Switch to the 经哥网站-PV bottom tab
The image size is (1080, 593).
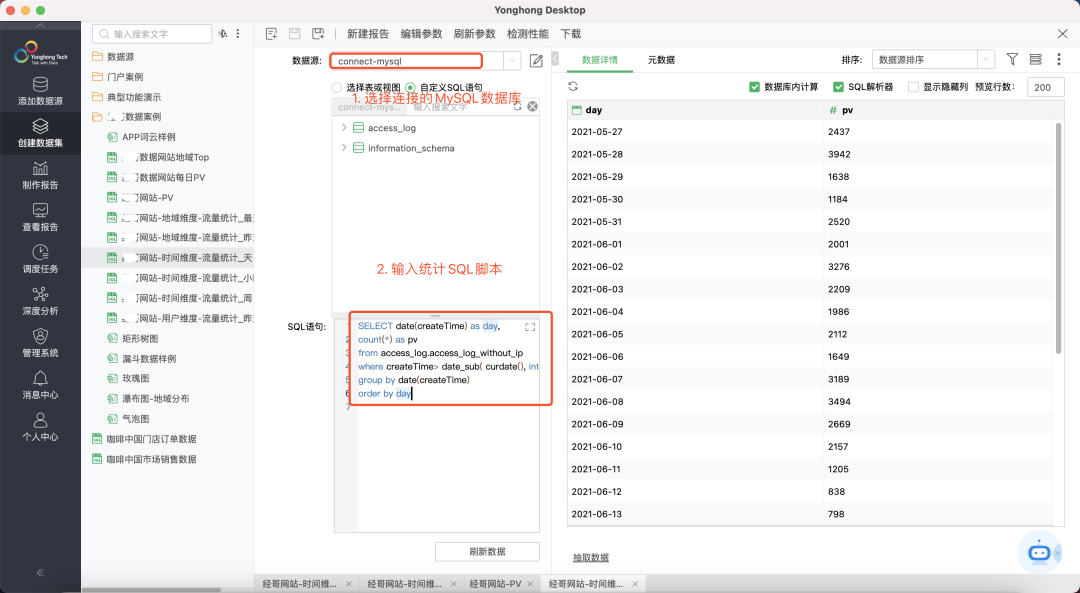point(495,583)
